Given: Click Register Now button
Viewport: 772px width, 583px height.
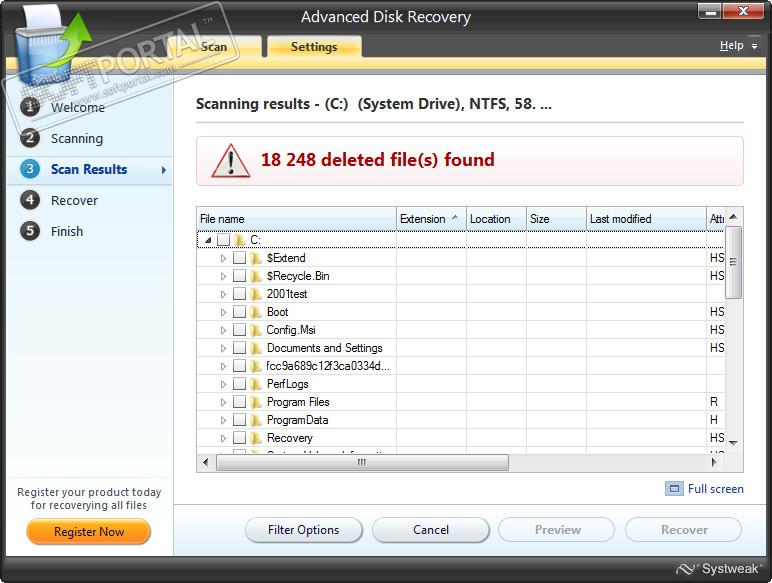Looking at the screenshot, I should click(89, 532).
